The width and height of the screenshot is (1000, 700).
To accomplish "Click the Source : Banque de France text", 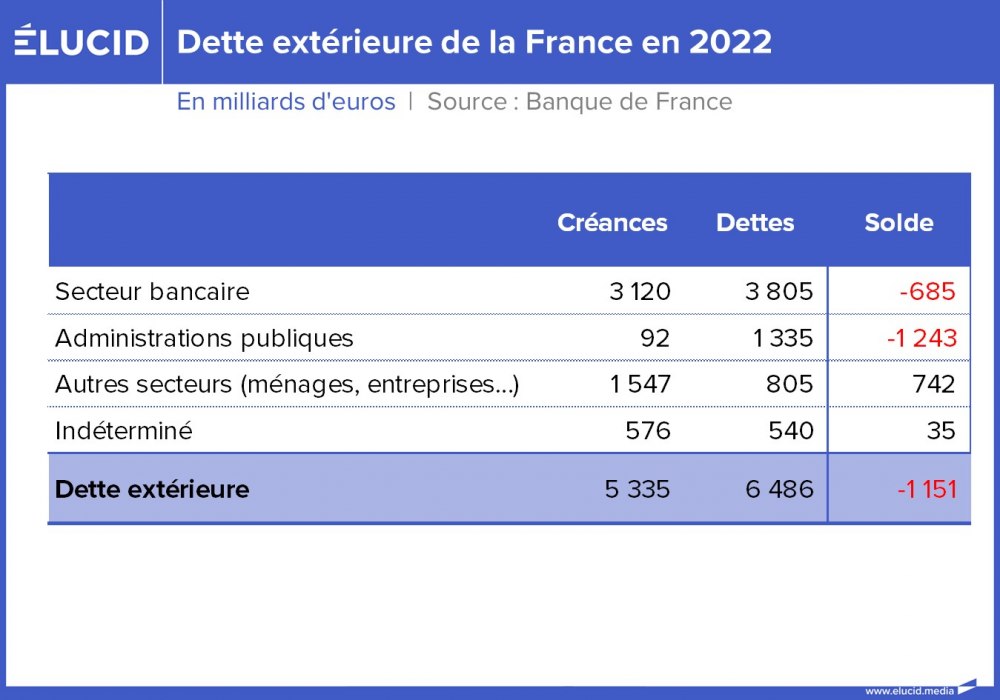I will [x=580, y=101].
